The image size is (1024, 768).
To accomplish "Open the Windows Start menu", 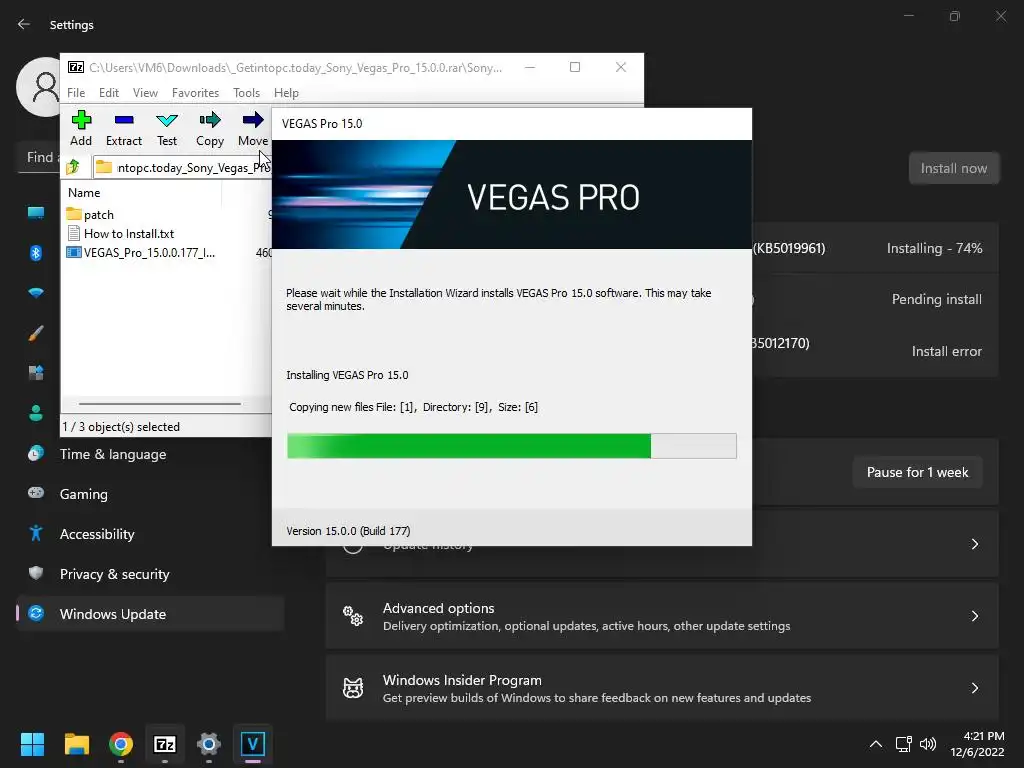I will 32,743.
